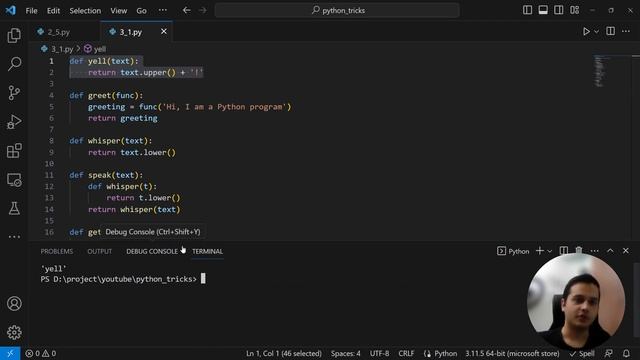Open the Remote Explorer view
This screenshot has width=640, height=360.
coord(14,180)
